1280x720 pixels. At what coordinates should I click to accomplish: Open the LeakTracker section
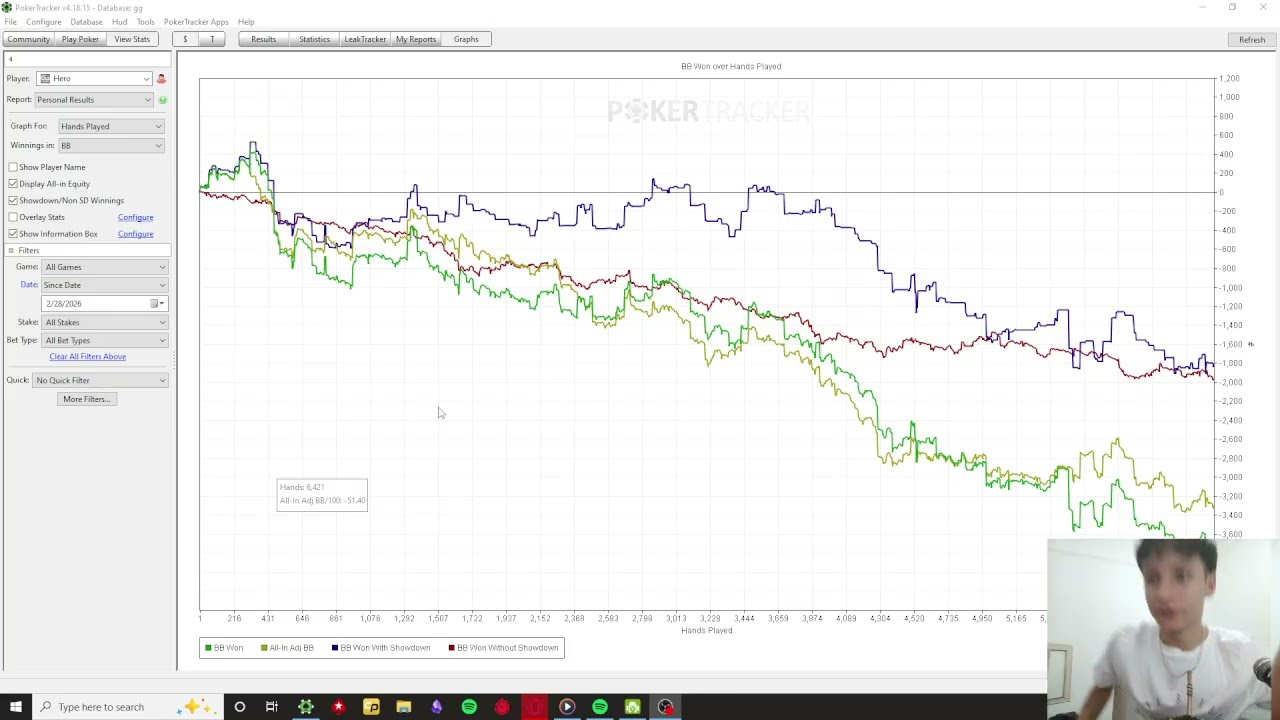coord(365,39)
